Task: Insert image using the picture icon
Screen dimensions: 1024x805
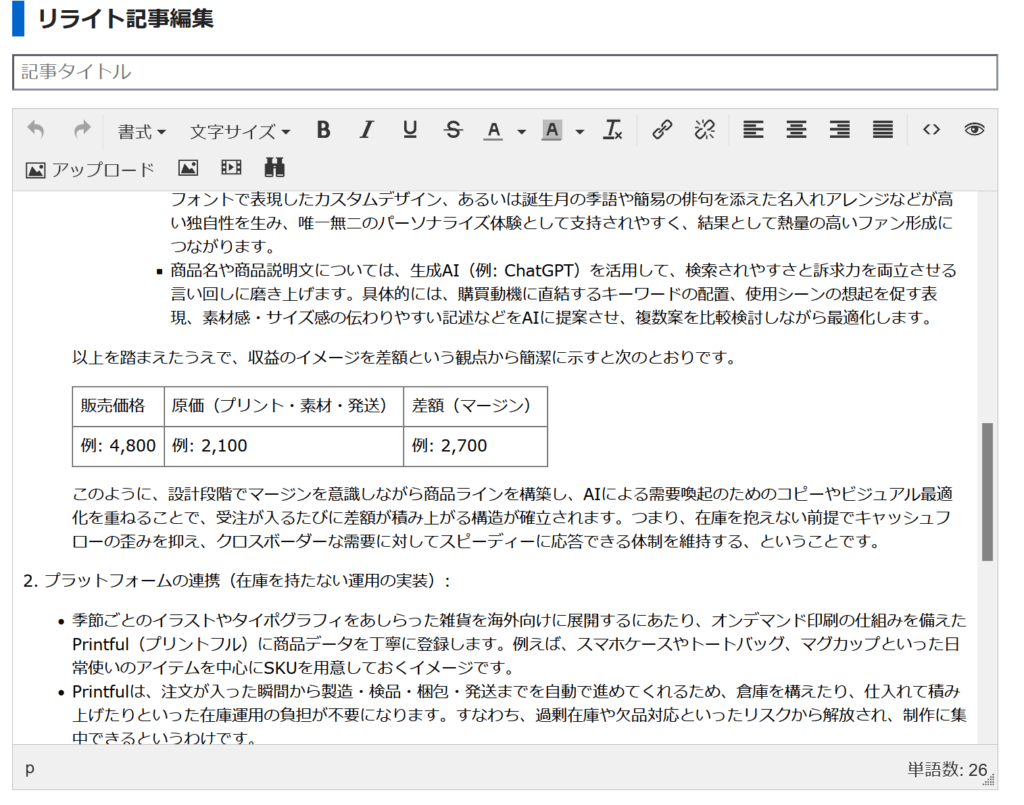Action: [x=188, y=169]
